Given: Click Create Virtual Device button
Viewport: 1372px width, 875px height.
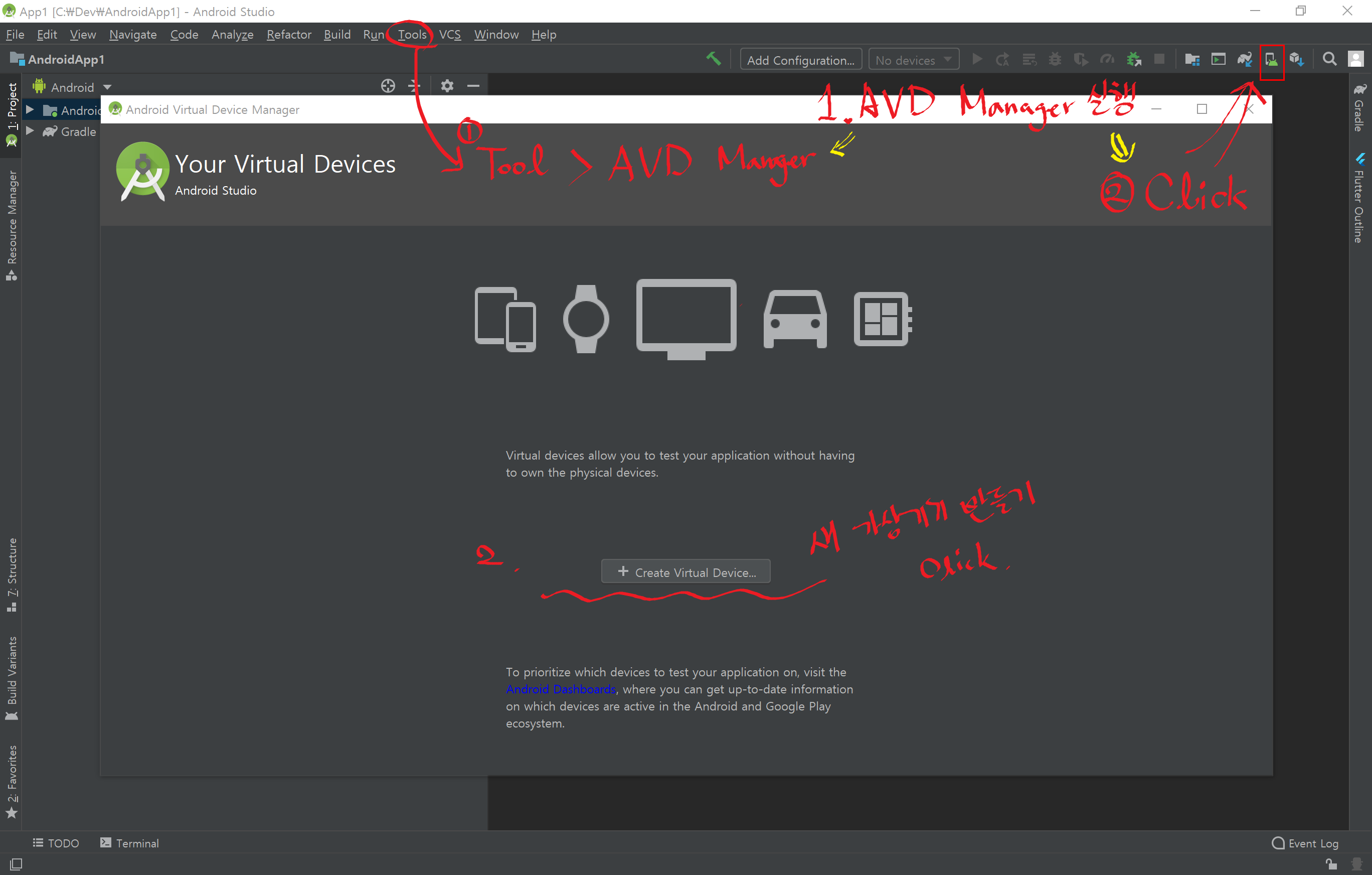Looking at the screenshot, I should point(686,572).
